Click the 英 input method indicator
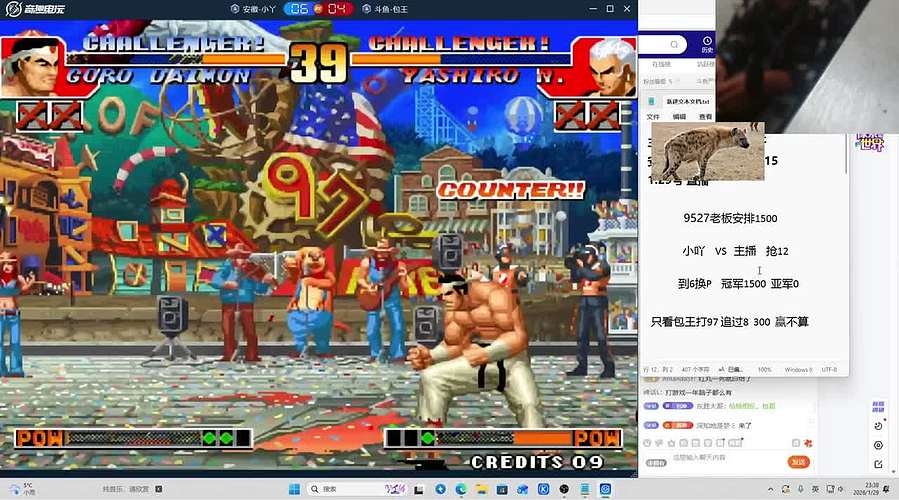This screenshot has width=899, height=500. tap(815, 489)
